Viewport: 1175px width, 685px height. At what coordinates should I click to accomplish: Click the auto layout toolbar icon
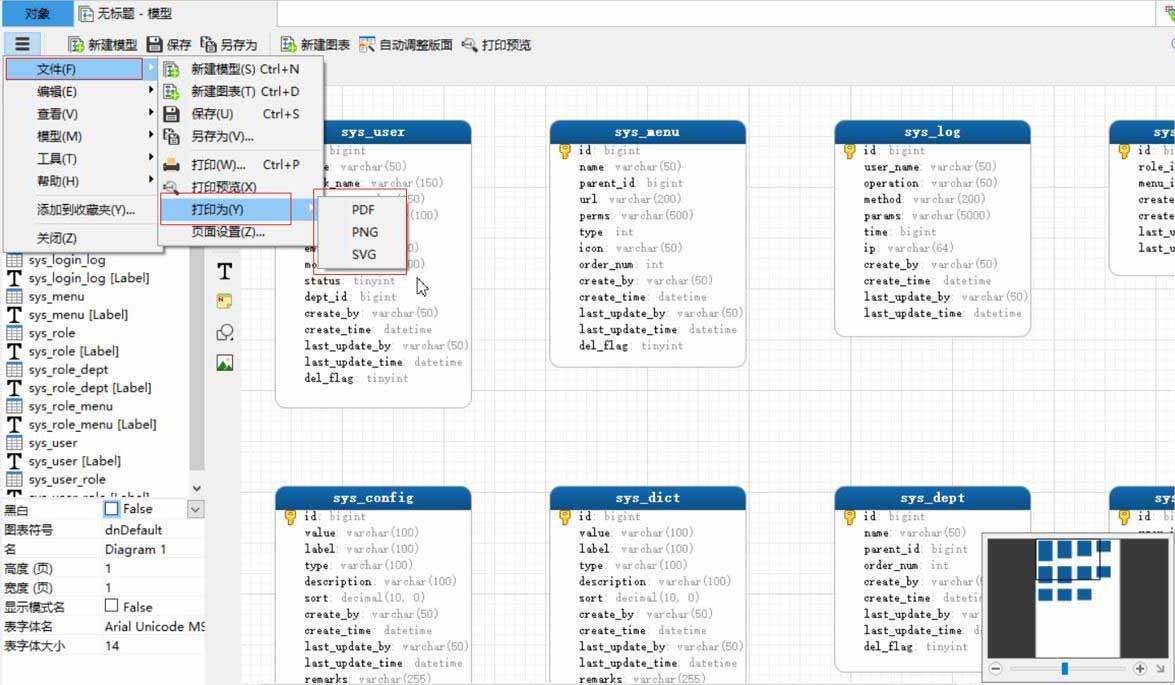(367, 45)
